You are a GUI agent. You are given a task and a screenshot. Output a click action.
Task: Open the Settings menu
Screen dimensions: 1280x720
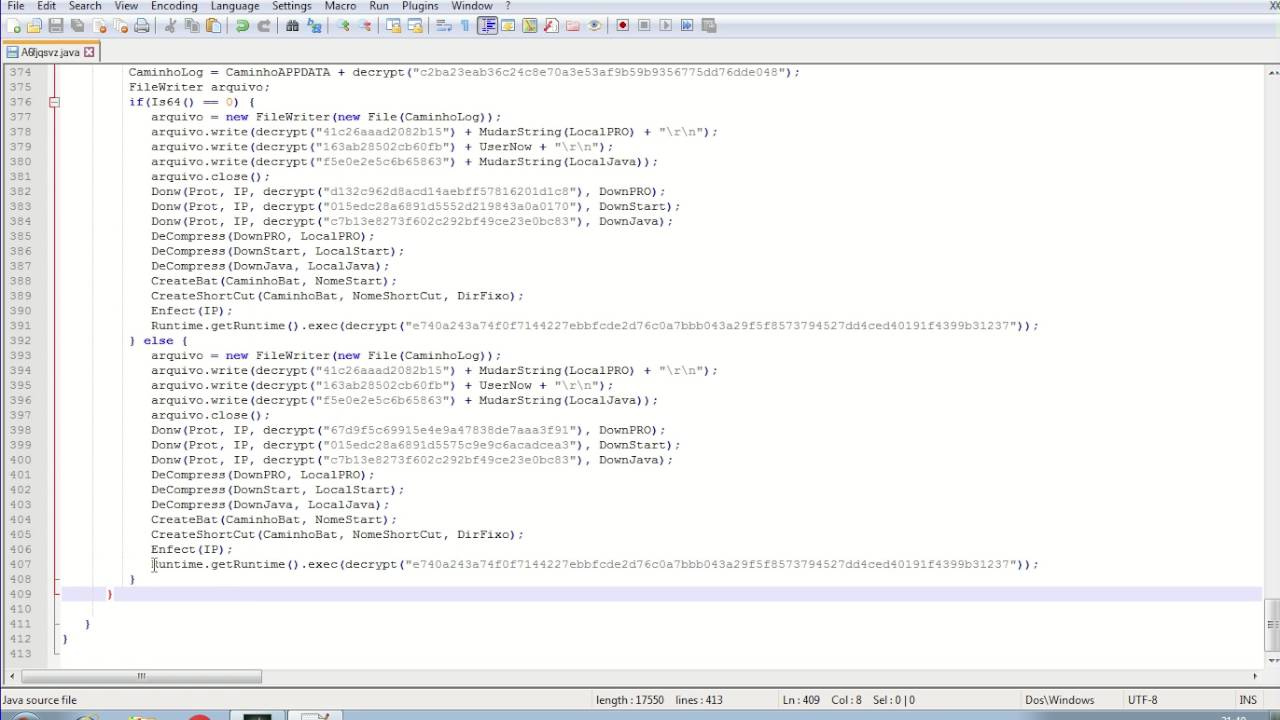click(292, 6)
